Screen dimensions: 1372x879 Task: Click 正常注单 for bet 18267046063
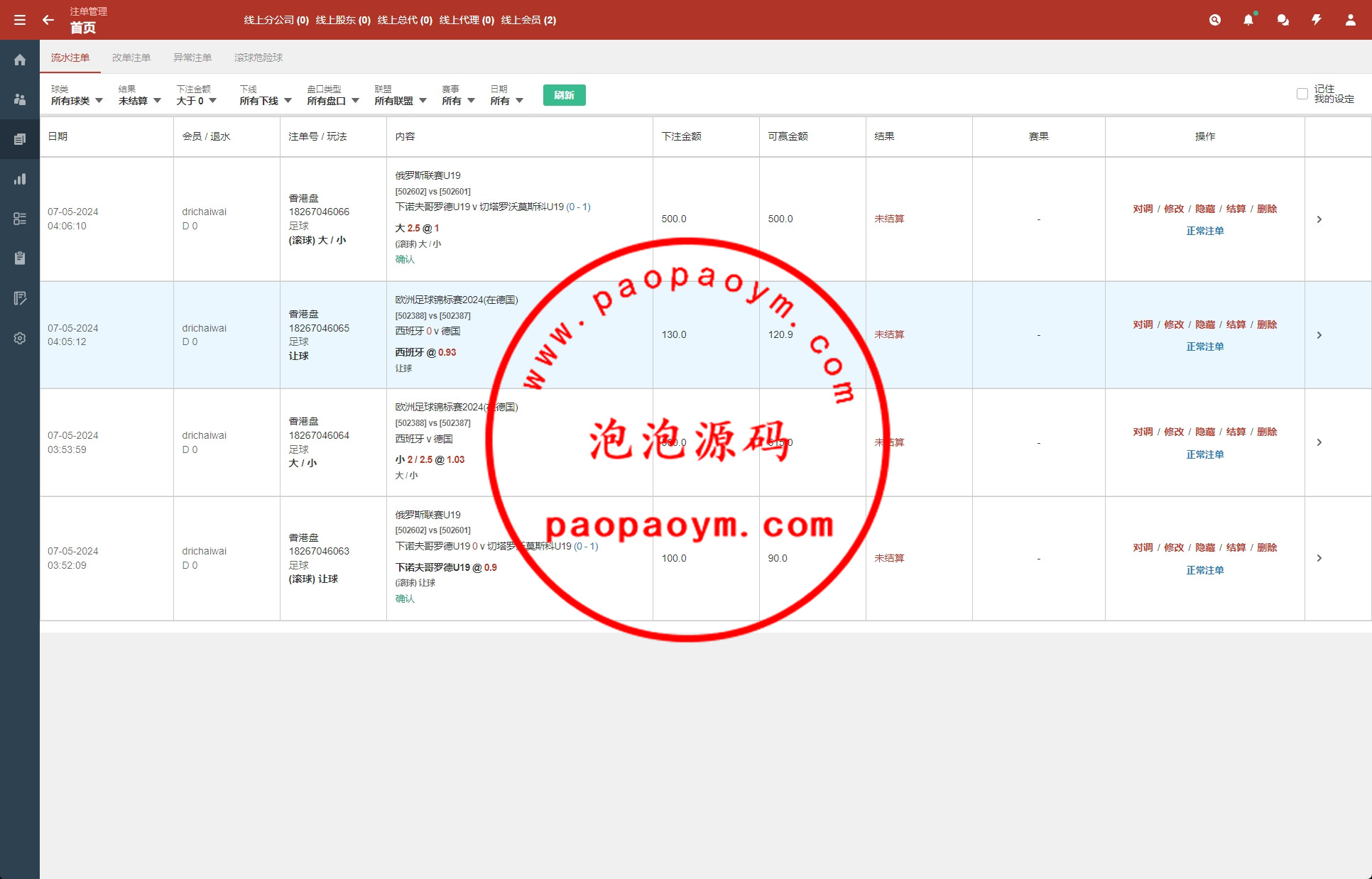click(1204, 570)
